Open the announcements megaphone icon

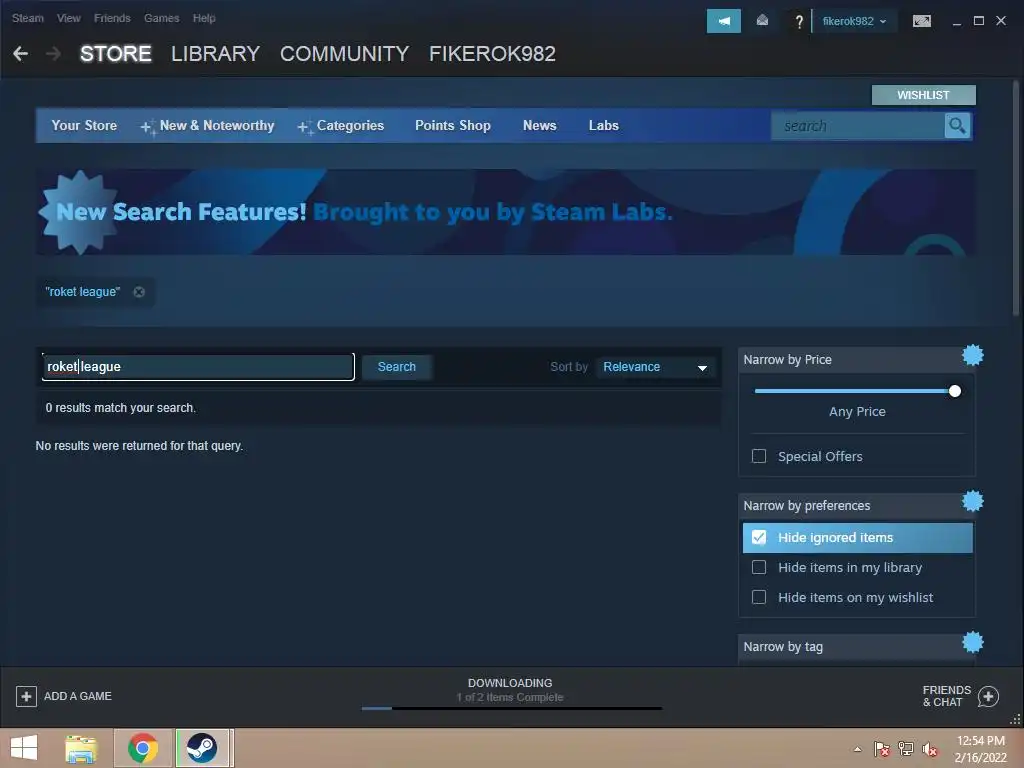(724, 21)
